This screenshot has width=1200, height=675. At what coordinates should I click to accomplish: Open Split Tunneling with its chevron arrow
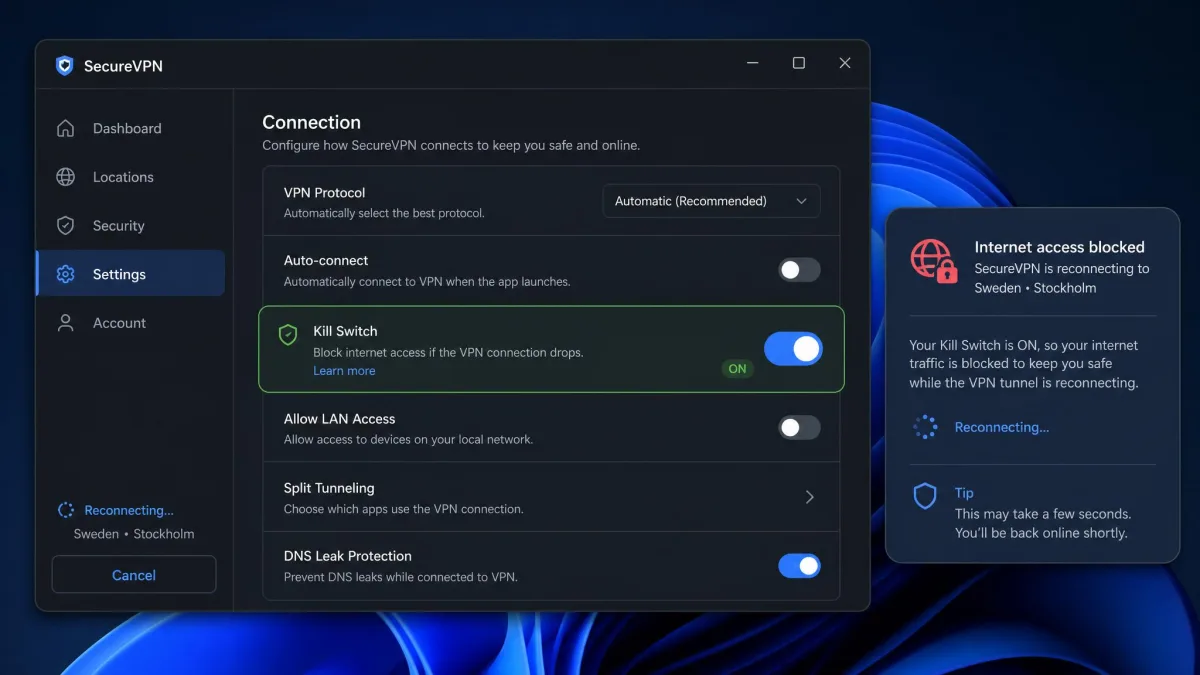click(x=810, y=497)
